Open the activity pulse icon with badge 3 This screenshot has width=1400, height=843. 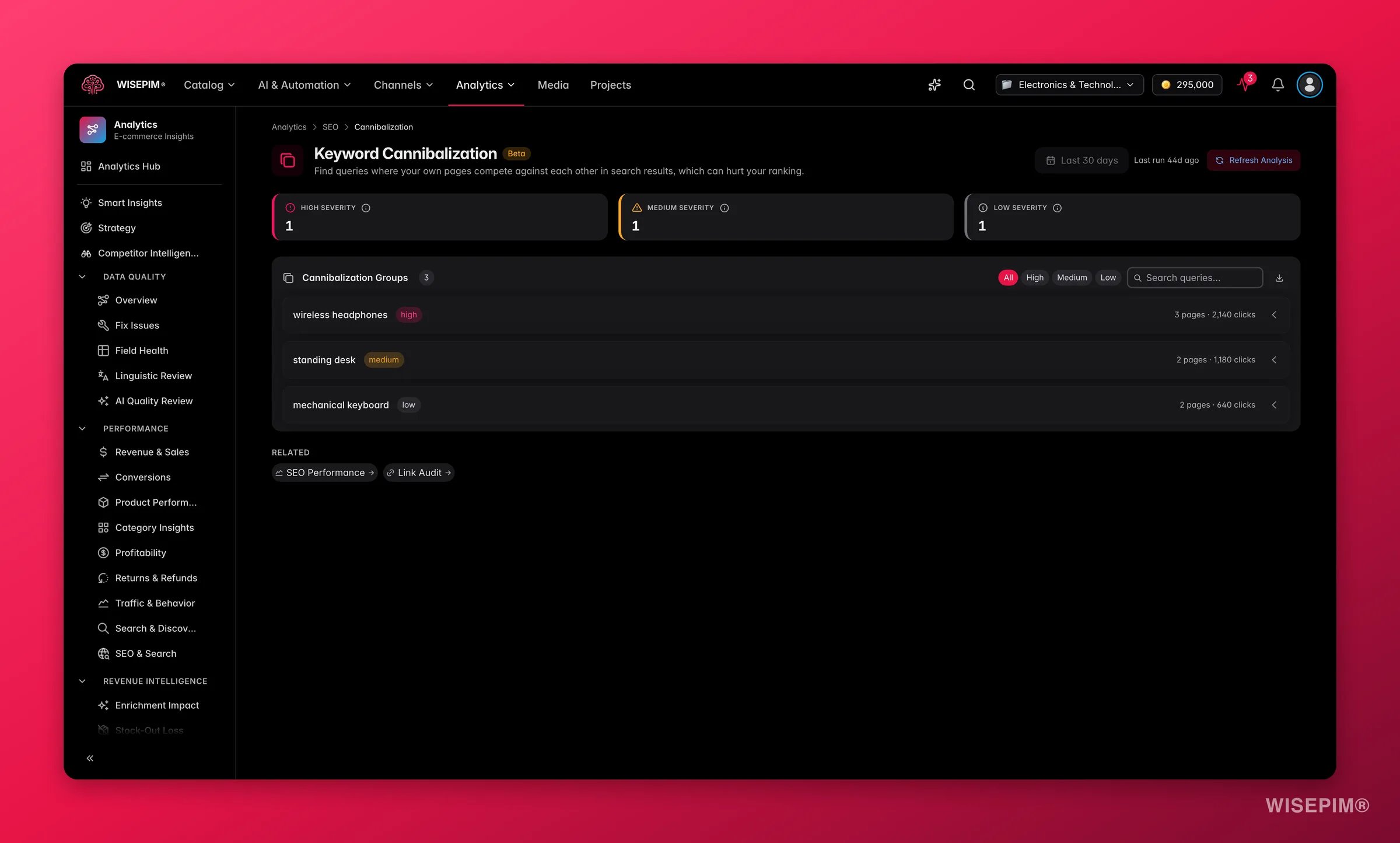(1245, 83)
